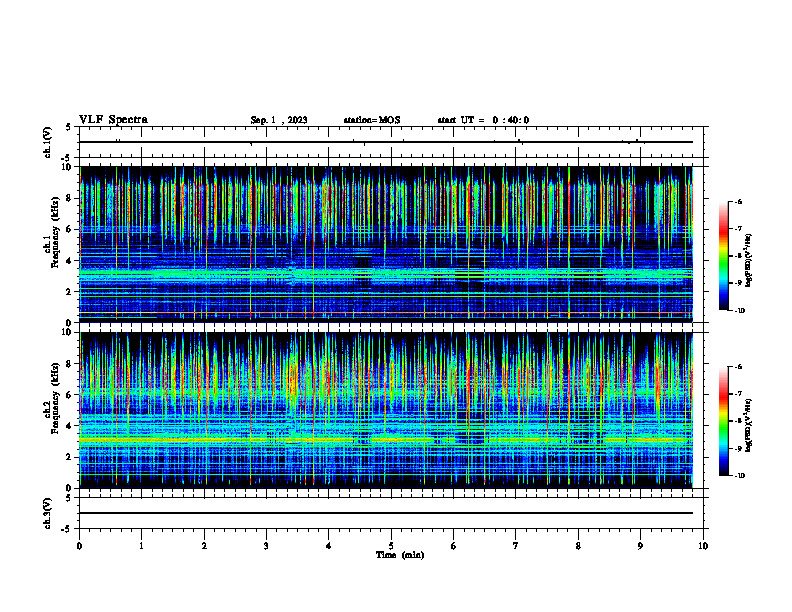Click time axis tick label "2"
The width and height of the screenshot is (792, 612).
coord(204,546)
